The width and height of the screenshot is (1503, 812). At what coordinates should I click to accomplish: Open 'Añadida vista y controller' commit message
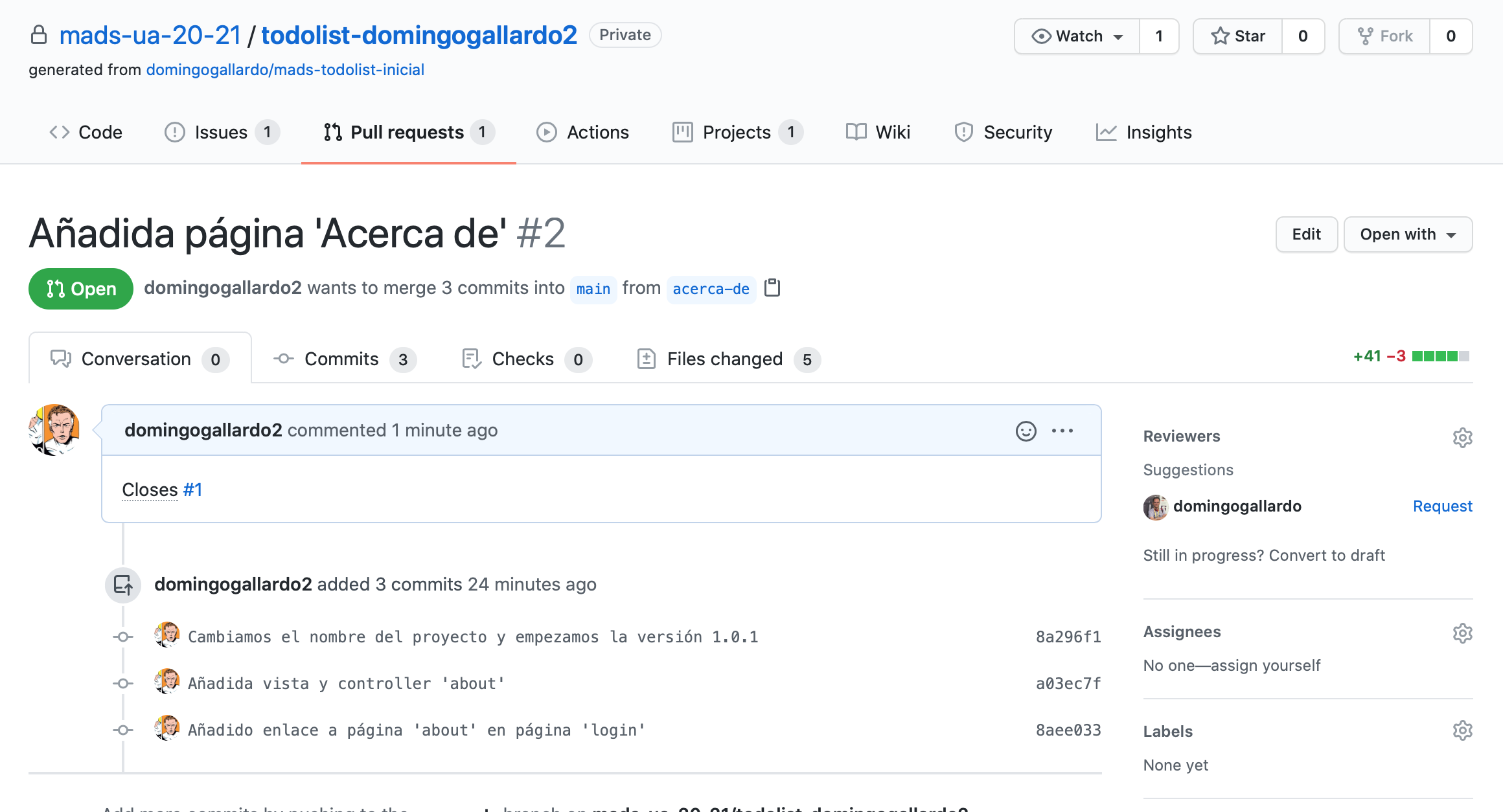click(x=347, y=684)
